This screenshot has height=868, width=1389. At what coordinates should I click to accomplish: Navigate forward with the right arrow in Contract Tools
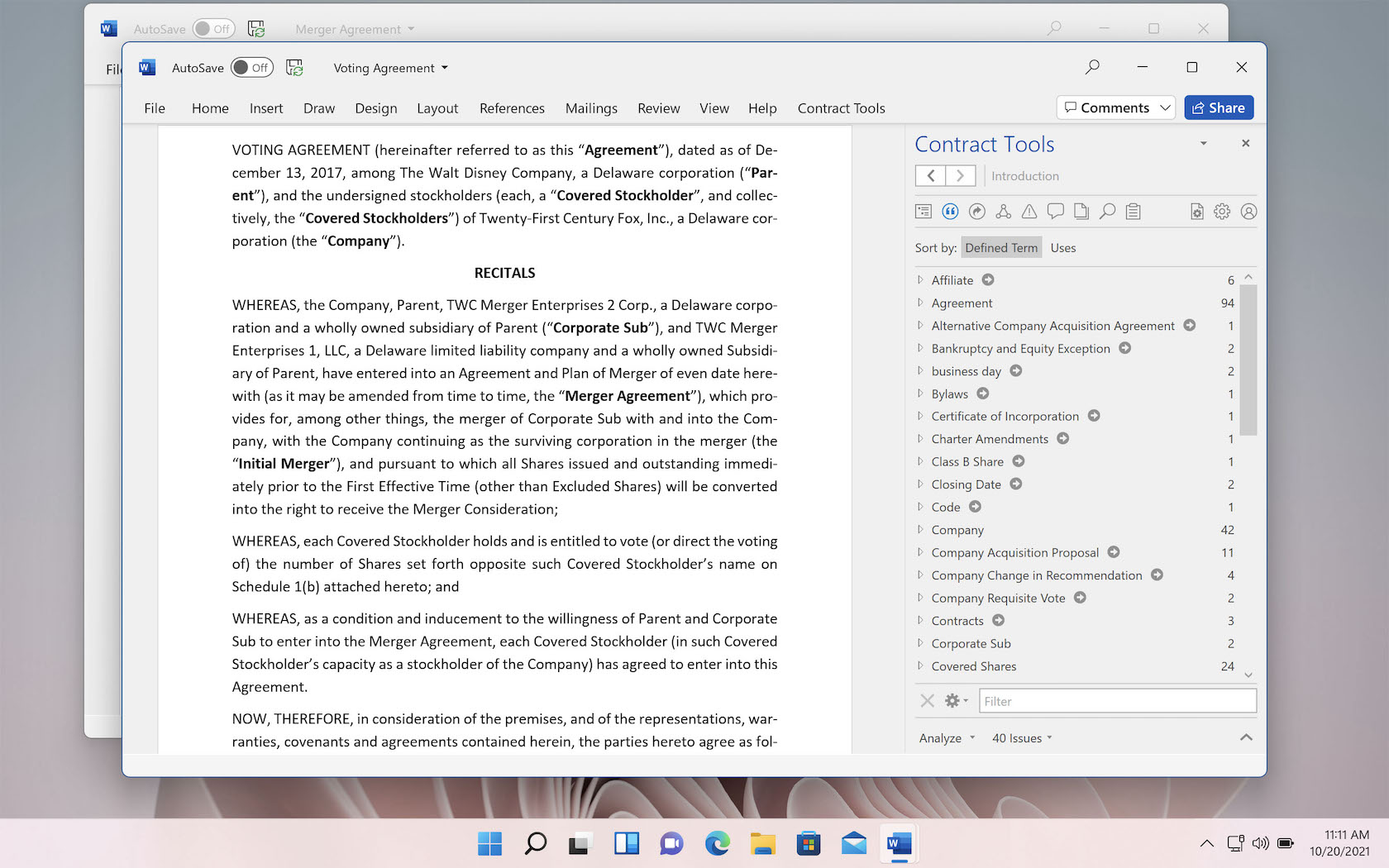tap(961, 176)
